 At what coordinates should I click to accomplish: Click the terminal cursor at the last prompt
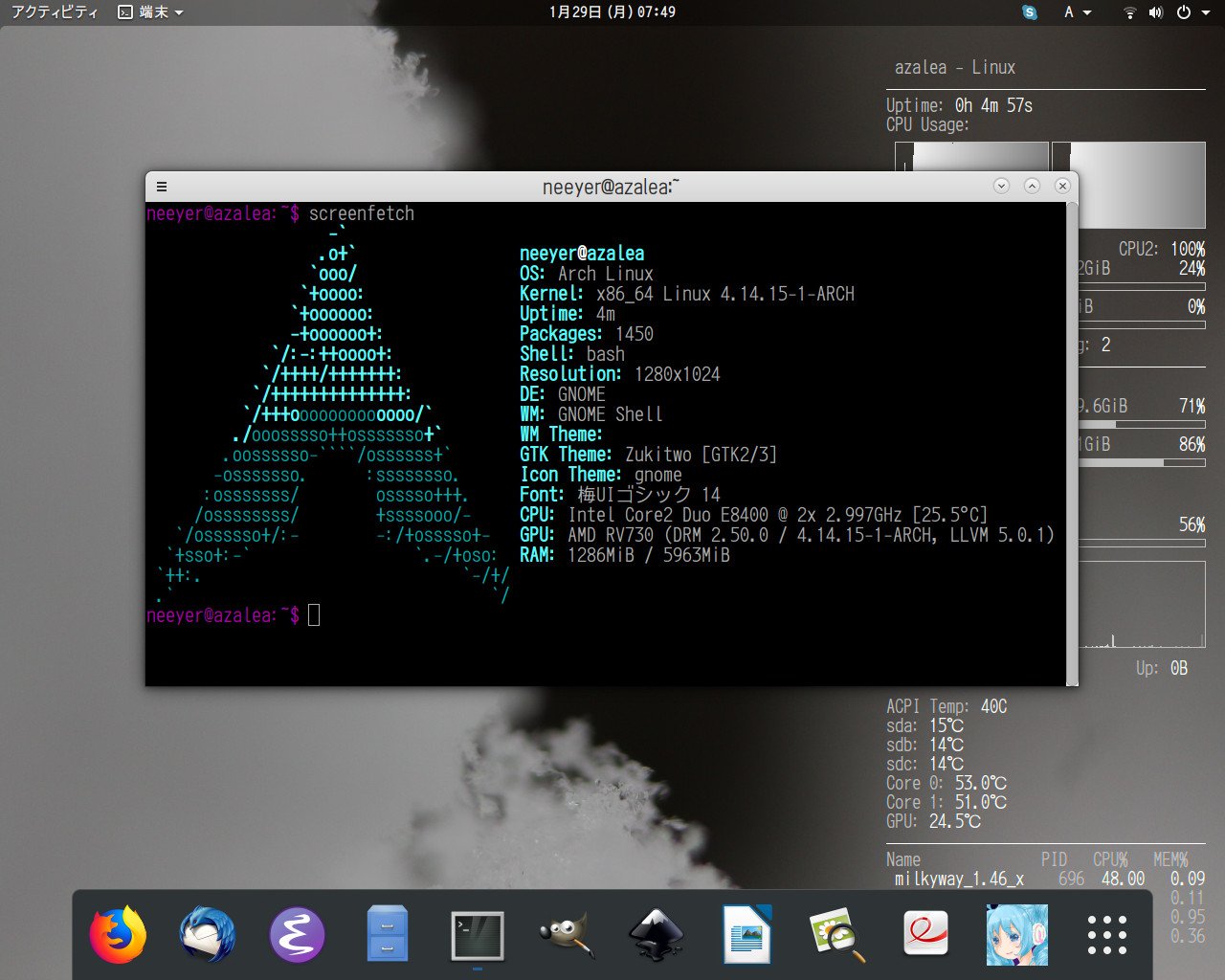[x=314, y=615]
